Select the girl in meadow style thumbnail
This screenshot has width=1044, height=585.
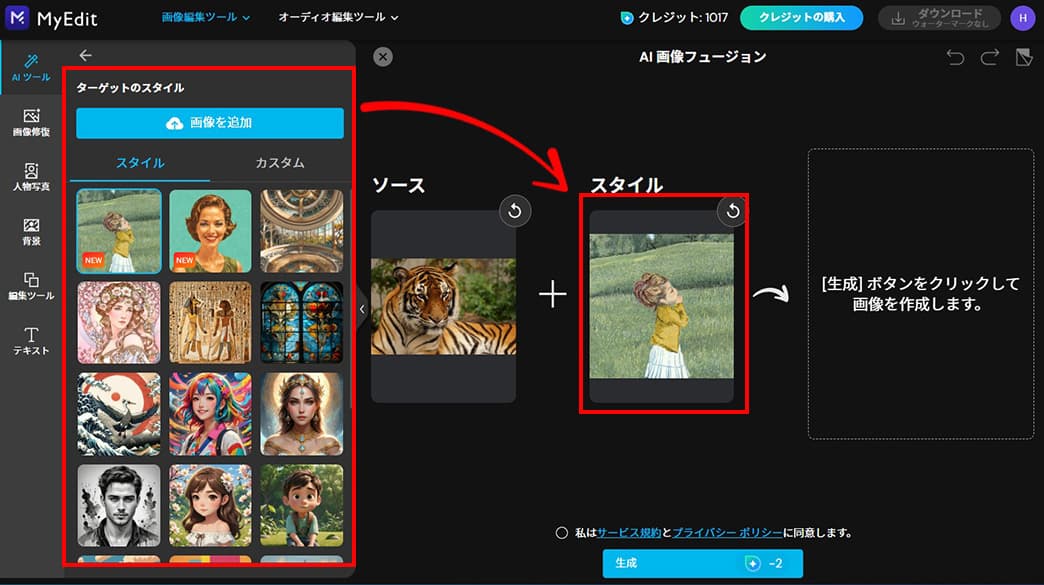pos(119,231)
